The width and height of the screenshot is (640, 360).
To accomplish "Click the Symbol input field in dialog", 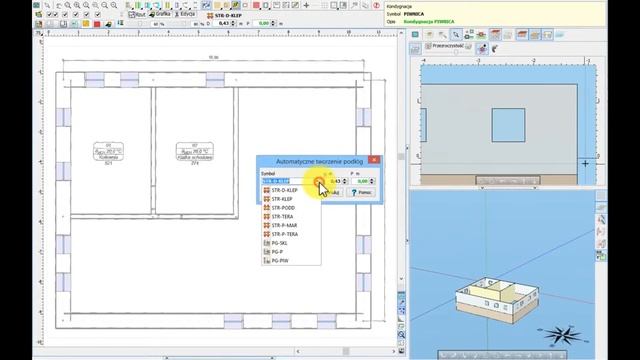I will click(x=288, y=181).
